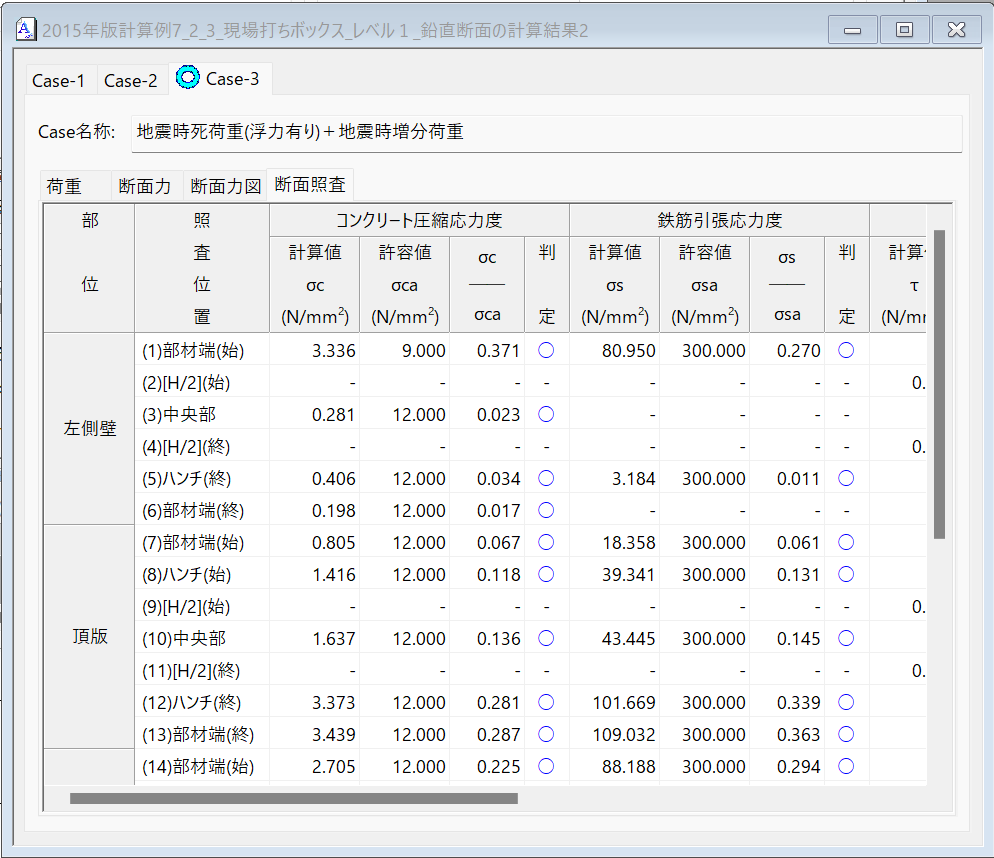Click the 頂版 member cell
Viewport: 994px width, 858px height.
coord(89,636)
